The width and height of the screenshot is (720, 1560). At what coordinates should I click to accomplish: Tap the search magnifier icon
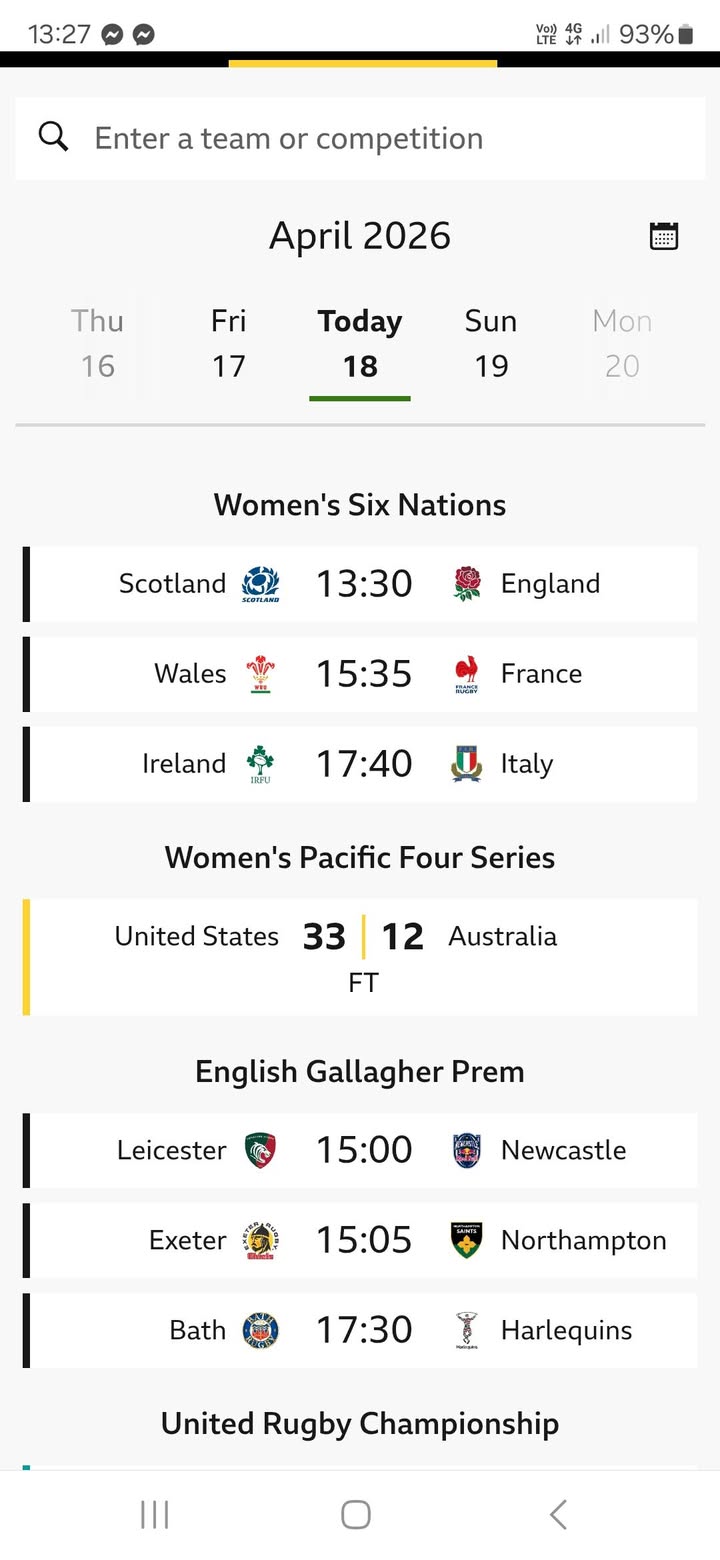pyautogui.click(x=54, y=137)
